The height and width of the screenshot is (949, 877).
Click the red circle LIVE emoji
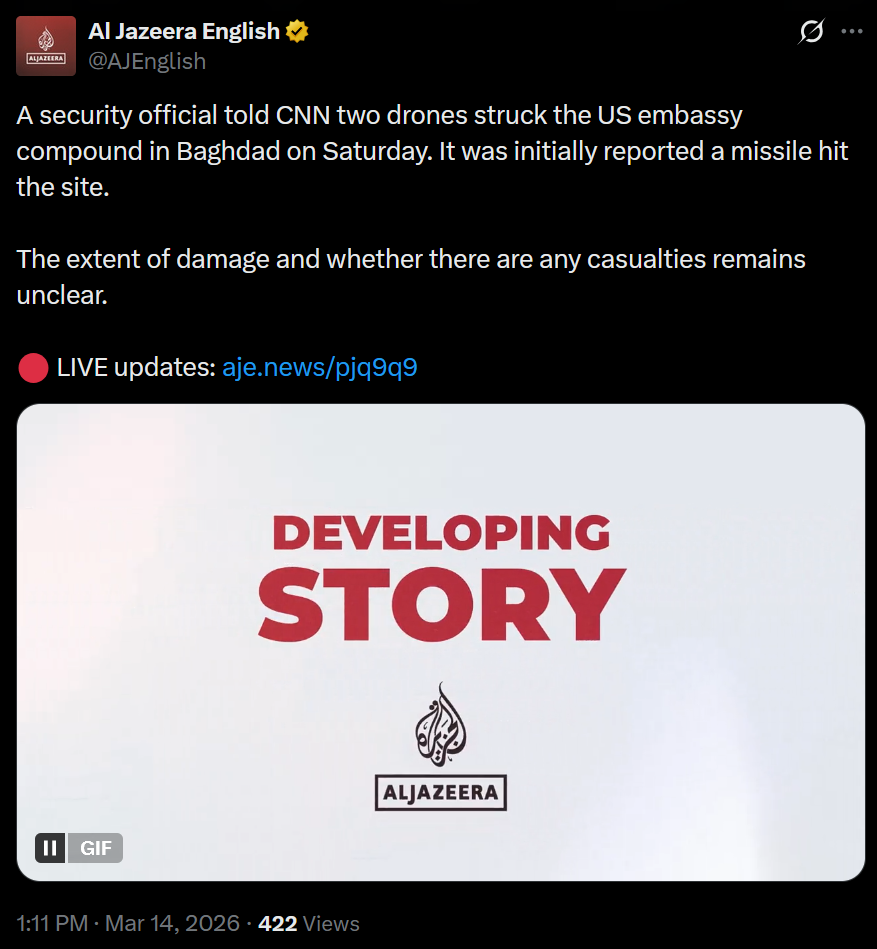33,368
